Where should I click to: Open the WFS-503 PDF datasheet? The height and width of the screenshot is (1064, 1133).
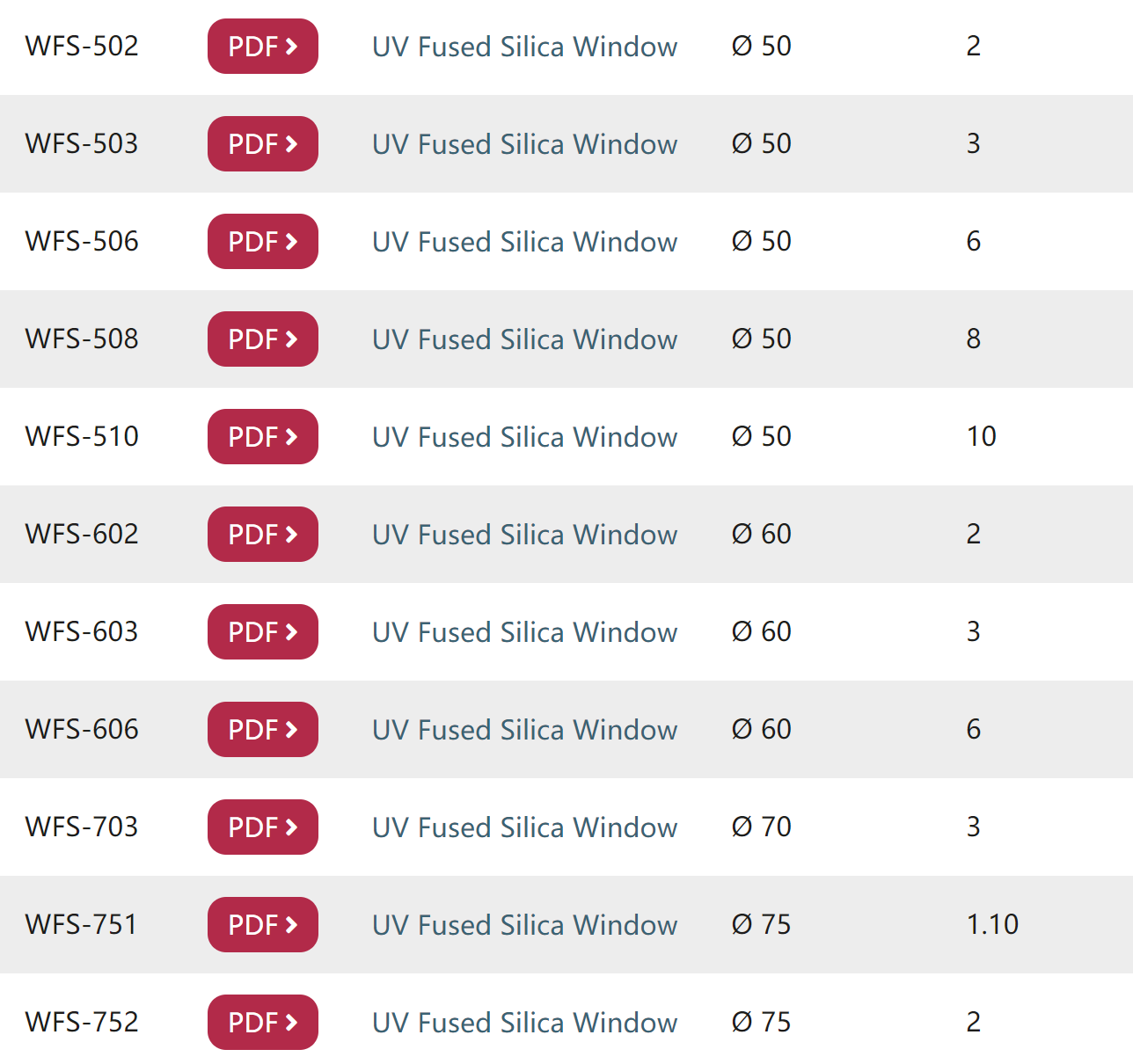(x=262, y=144)
